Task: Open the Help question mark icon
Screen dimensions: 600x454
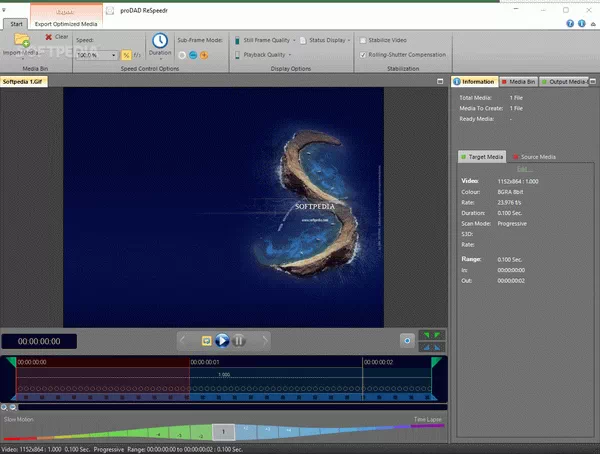Action: (x=570, y=23)
